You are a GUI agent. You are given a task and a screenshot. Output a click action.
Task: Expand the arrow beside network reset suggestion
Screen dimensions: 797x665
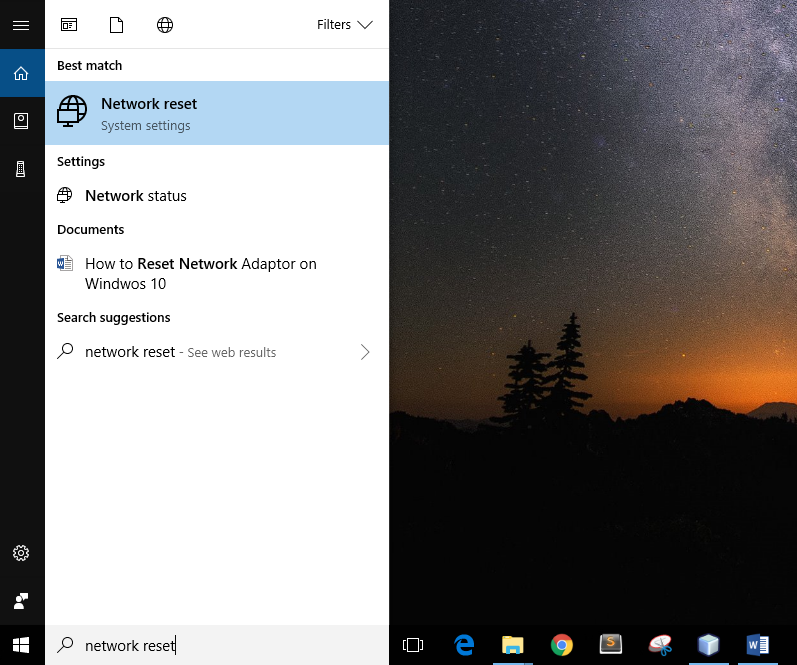coord(365,352)
